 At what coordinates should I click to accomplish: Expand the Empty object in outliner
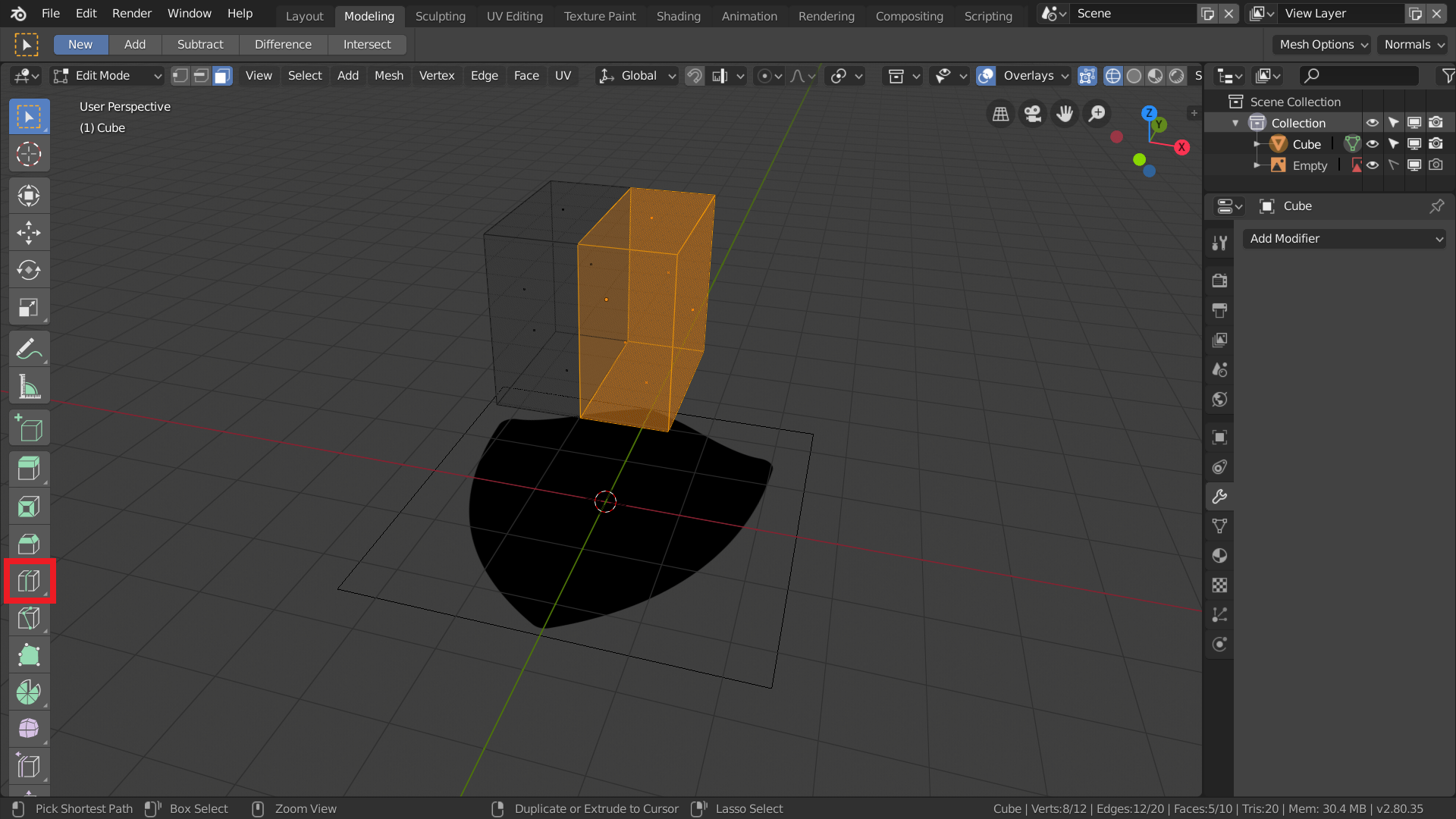click(x=1257, y=165)
